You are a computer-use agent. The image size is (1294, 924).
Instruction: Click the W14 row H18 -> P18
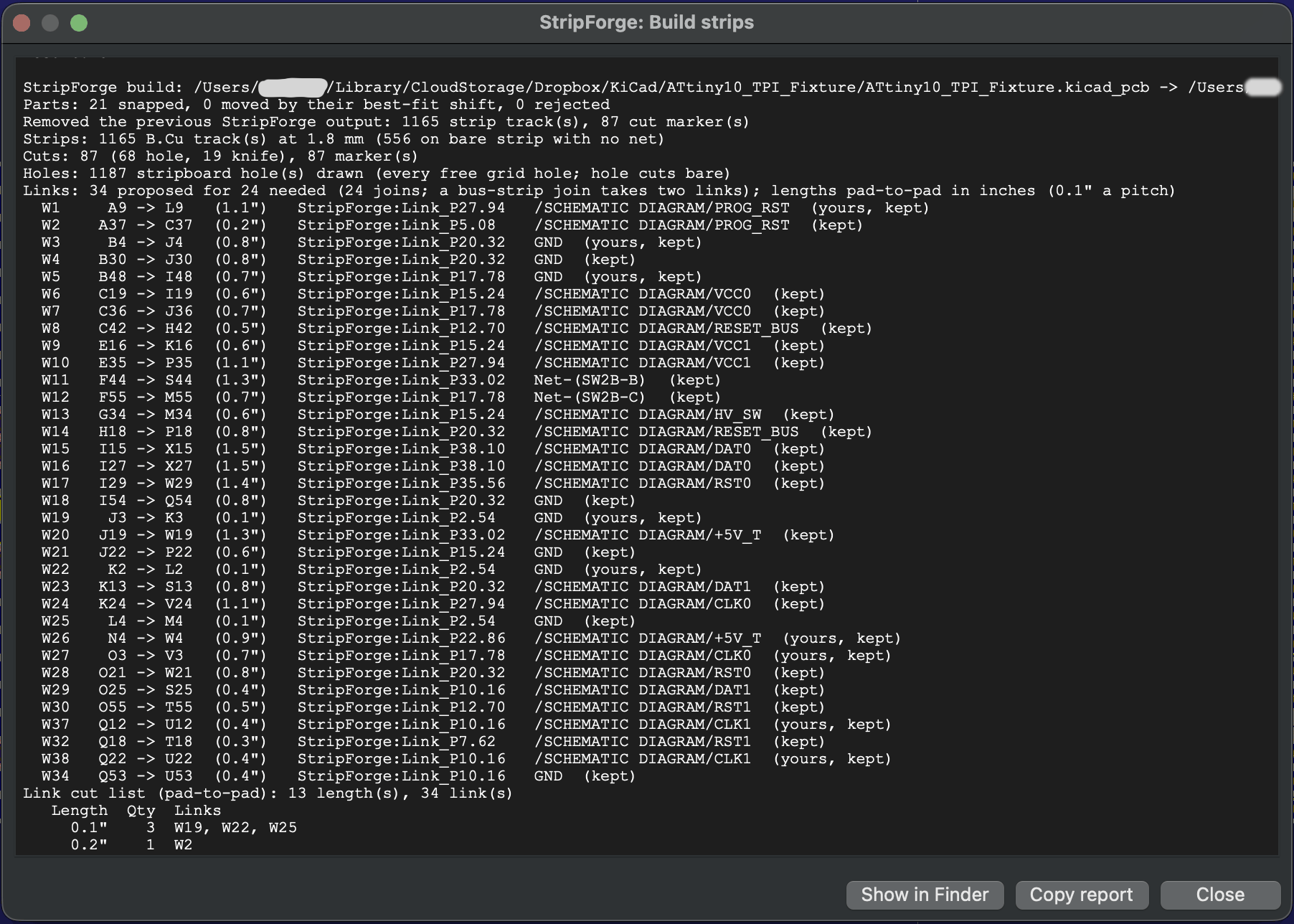(456, 432)
